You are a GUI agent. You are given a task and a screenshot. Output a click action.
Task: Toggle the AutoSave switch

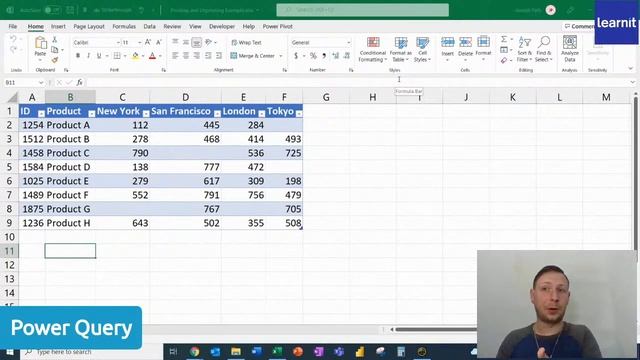tap(53, 10)
